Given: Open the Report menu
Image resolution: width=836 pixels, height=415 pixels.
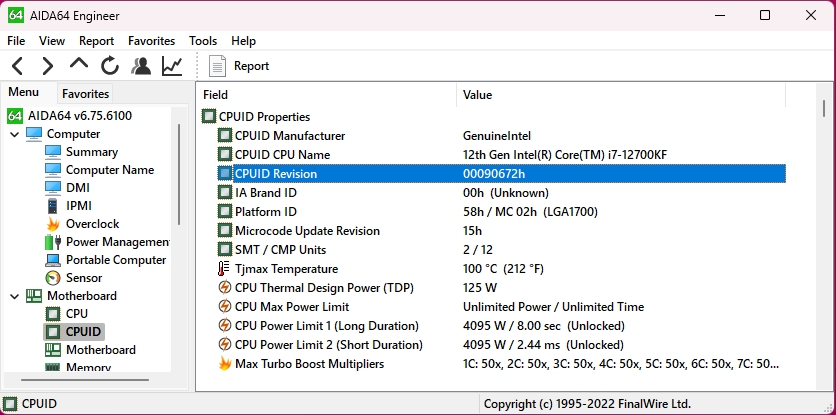Looking at the screenshot, I should tap(97, 41).
